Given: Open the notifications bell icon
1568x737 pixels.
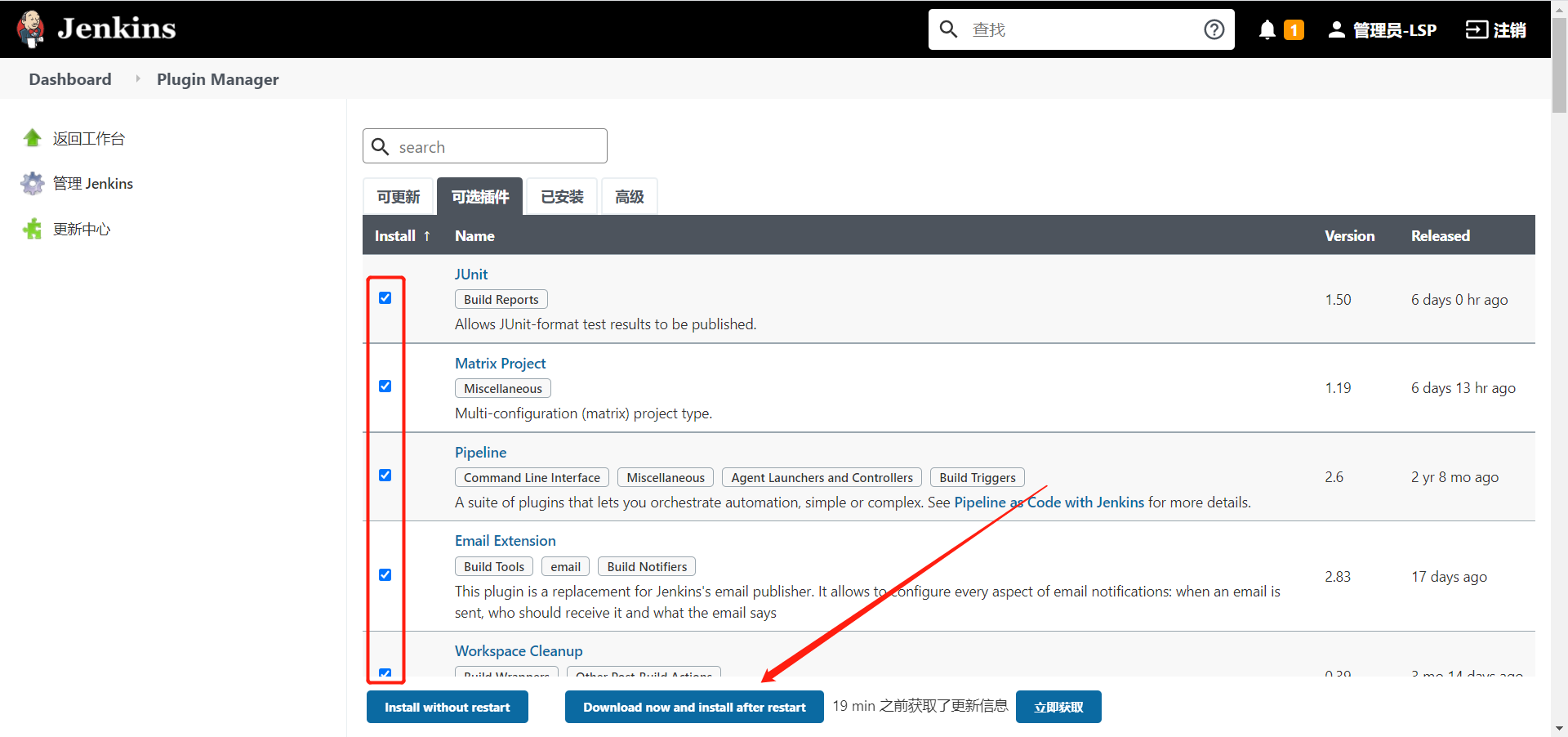Looking at the screenshot, I should (x=1267, y=30).
